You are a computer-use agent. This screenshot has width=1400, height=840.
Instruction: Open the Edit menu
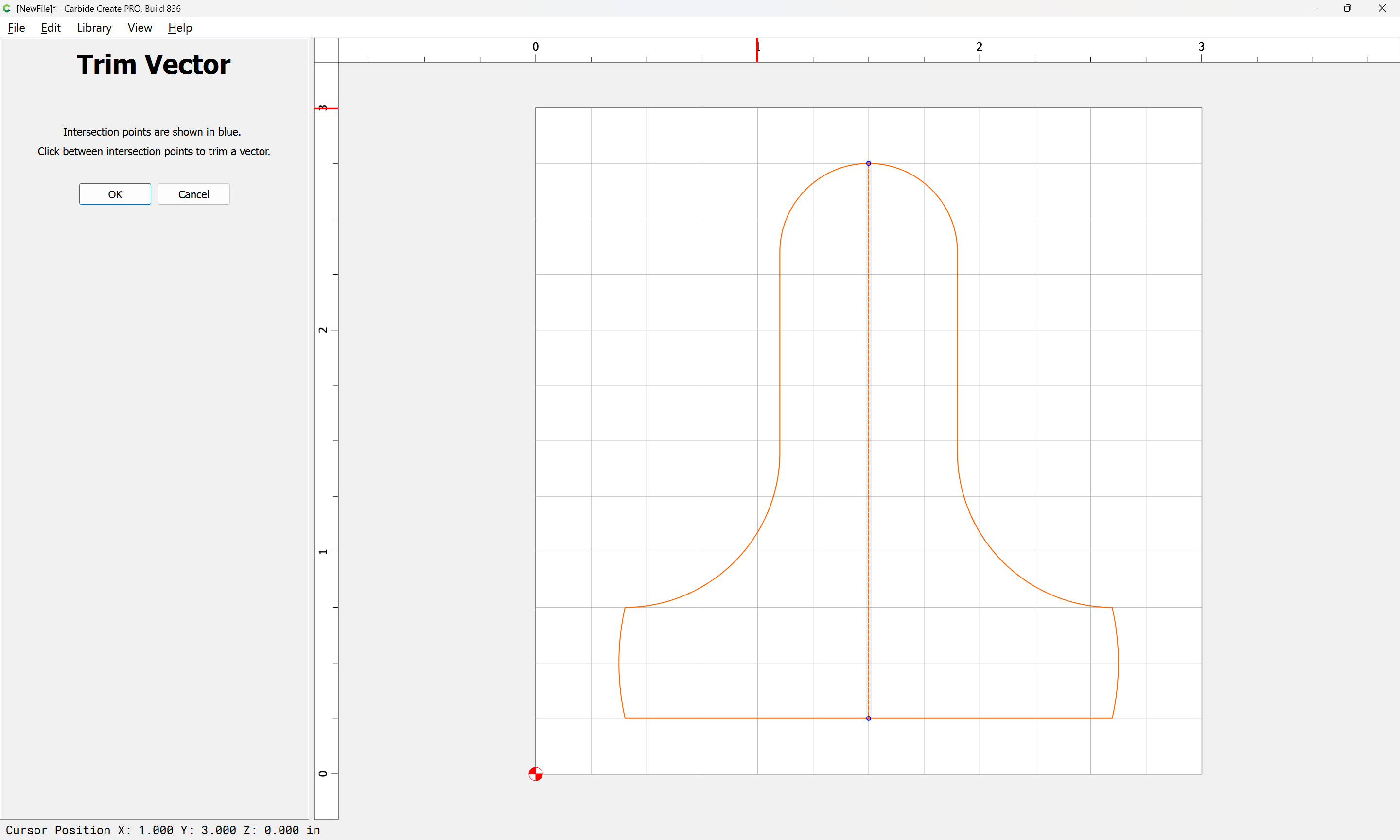click(x=51, y=28)
